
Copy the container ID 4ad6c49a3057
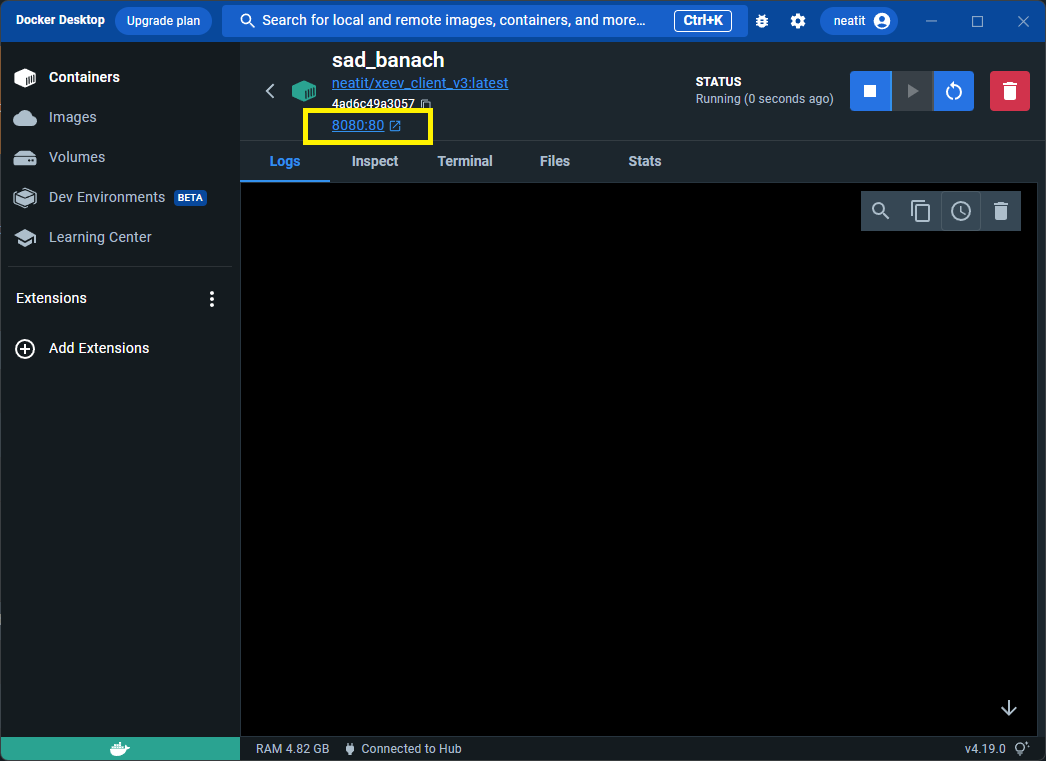click(426, 104)
